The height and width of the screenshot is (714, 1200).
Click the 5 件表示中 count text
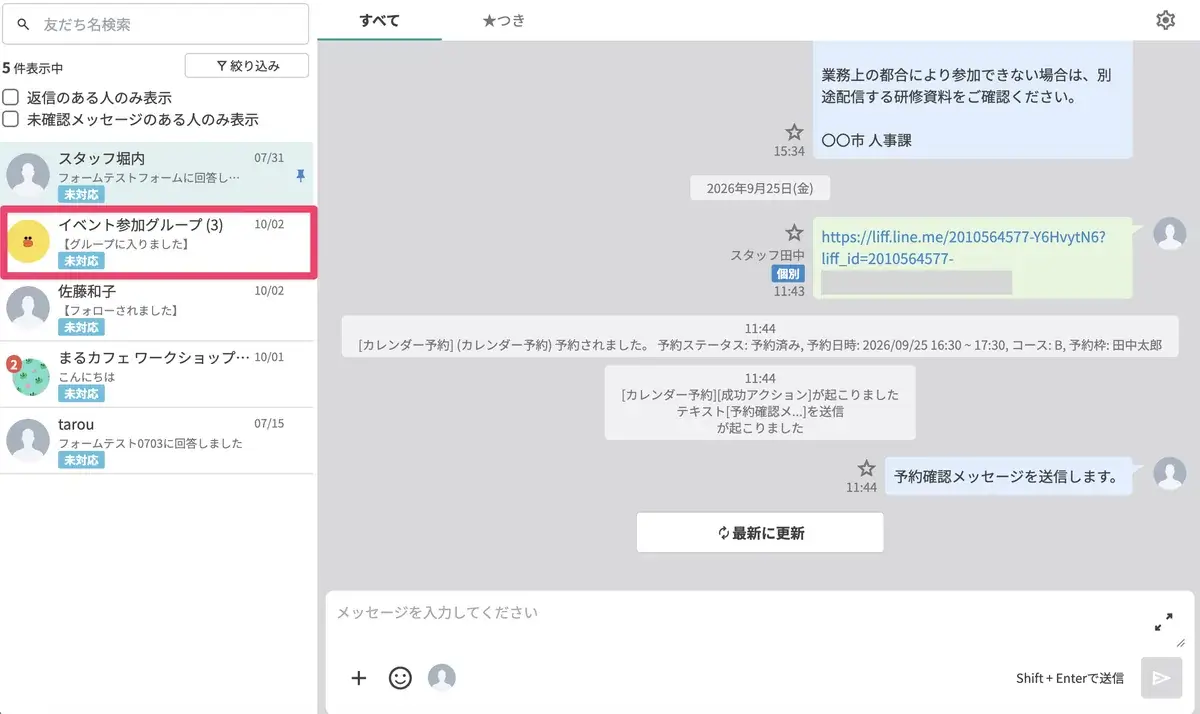point(32,68)
